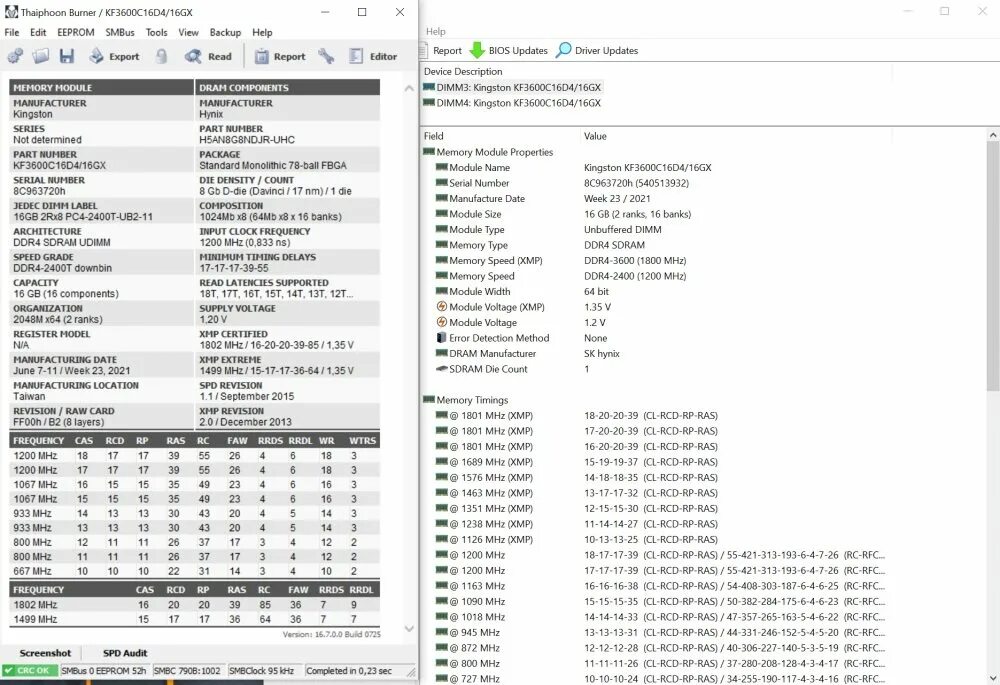Image resolution: width=1000 pixels, height=685 pixels.
Task: Select the Serial Number row in right window
Action: coord(562,183)
